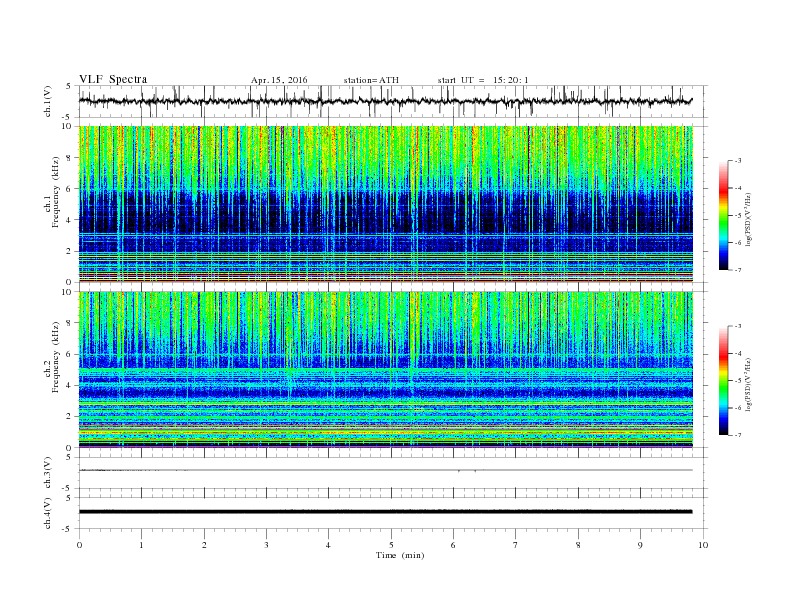
Task: Click the "4" tick on the time axis
Action: point(328,545)
